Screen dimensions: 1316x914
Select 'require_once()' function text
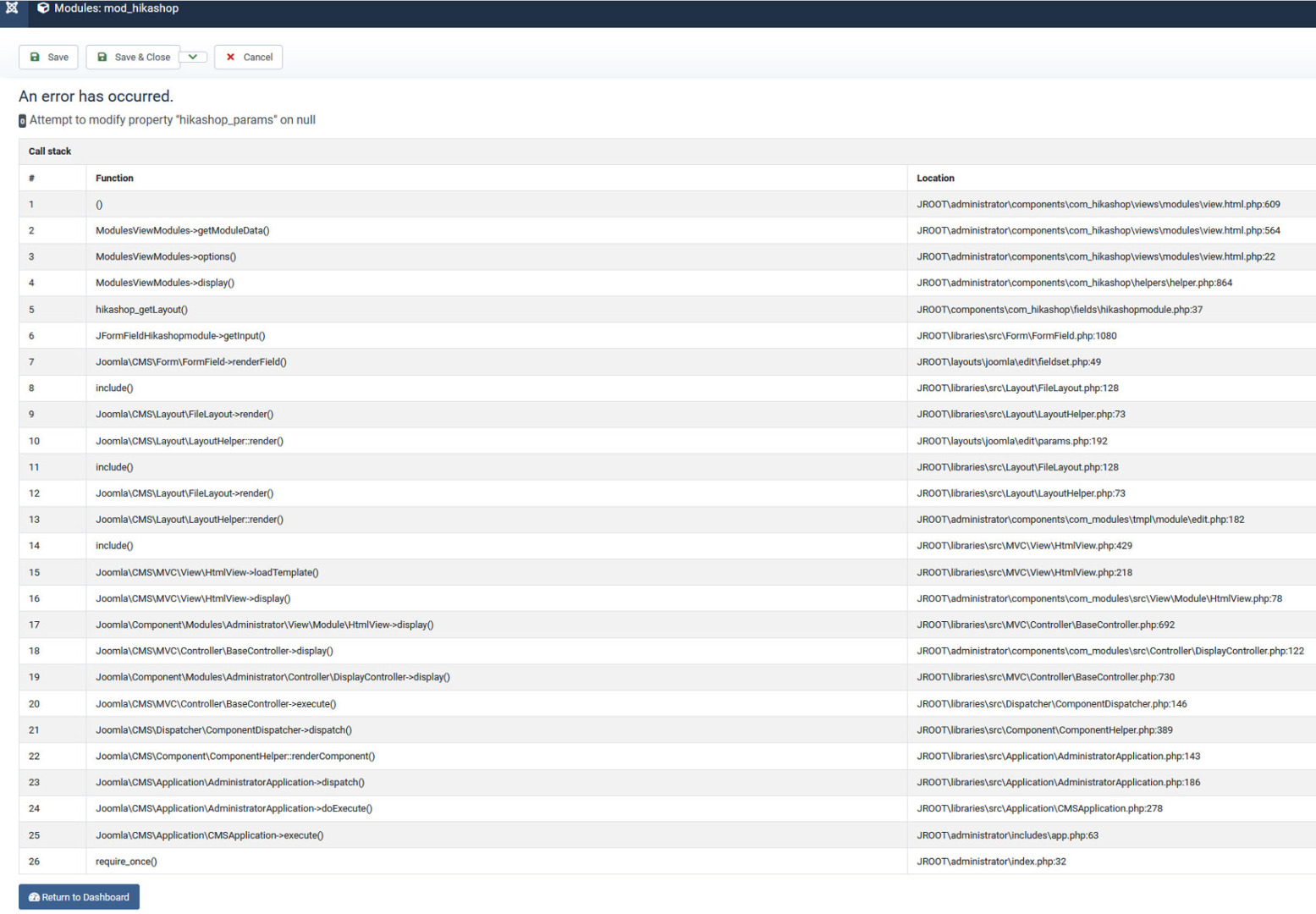click(126, 862)
